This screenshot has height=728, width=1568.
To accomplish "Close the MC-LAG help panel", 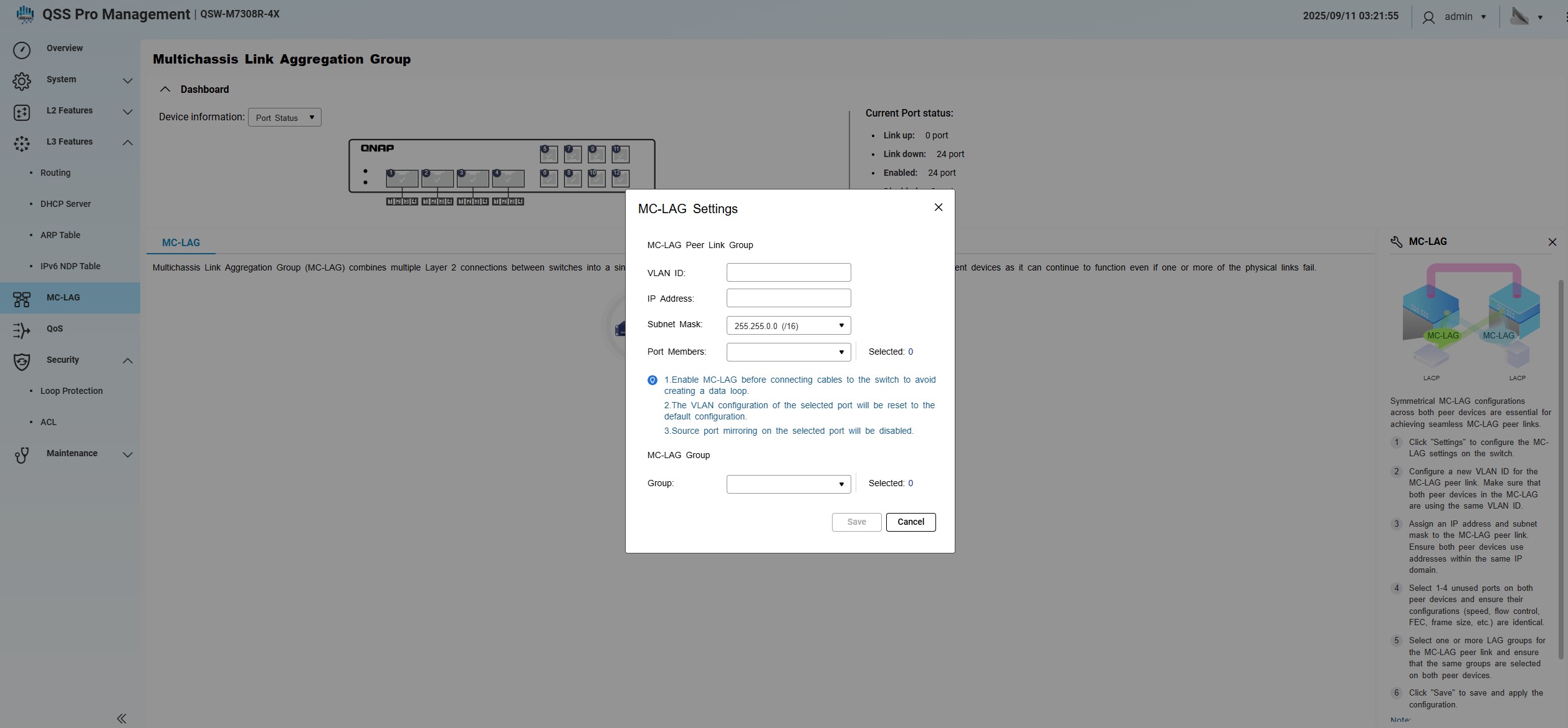I will tap(1552, 242).
